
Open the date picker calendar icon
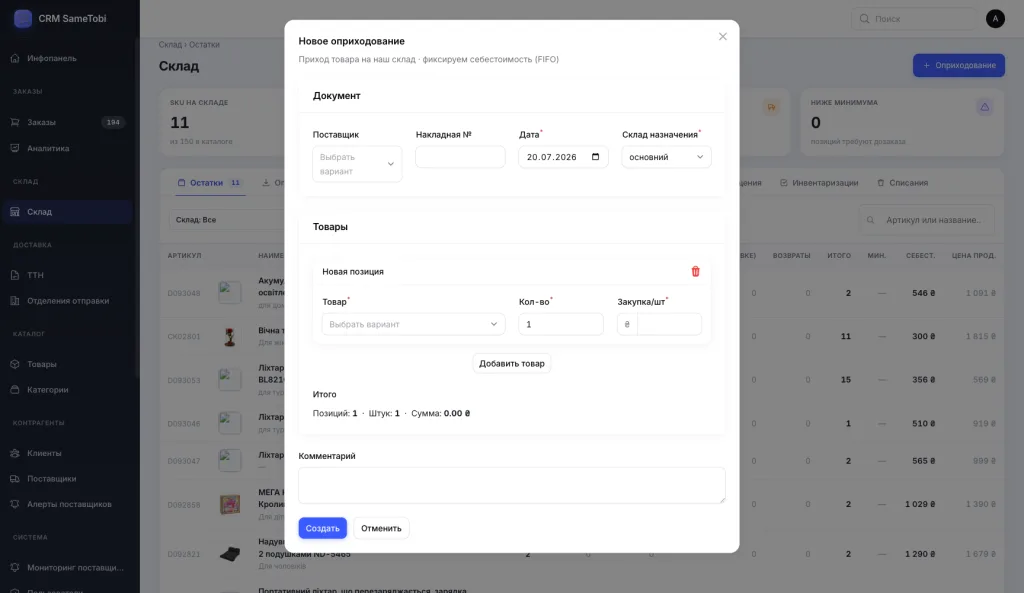coord(595,157)
